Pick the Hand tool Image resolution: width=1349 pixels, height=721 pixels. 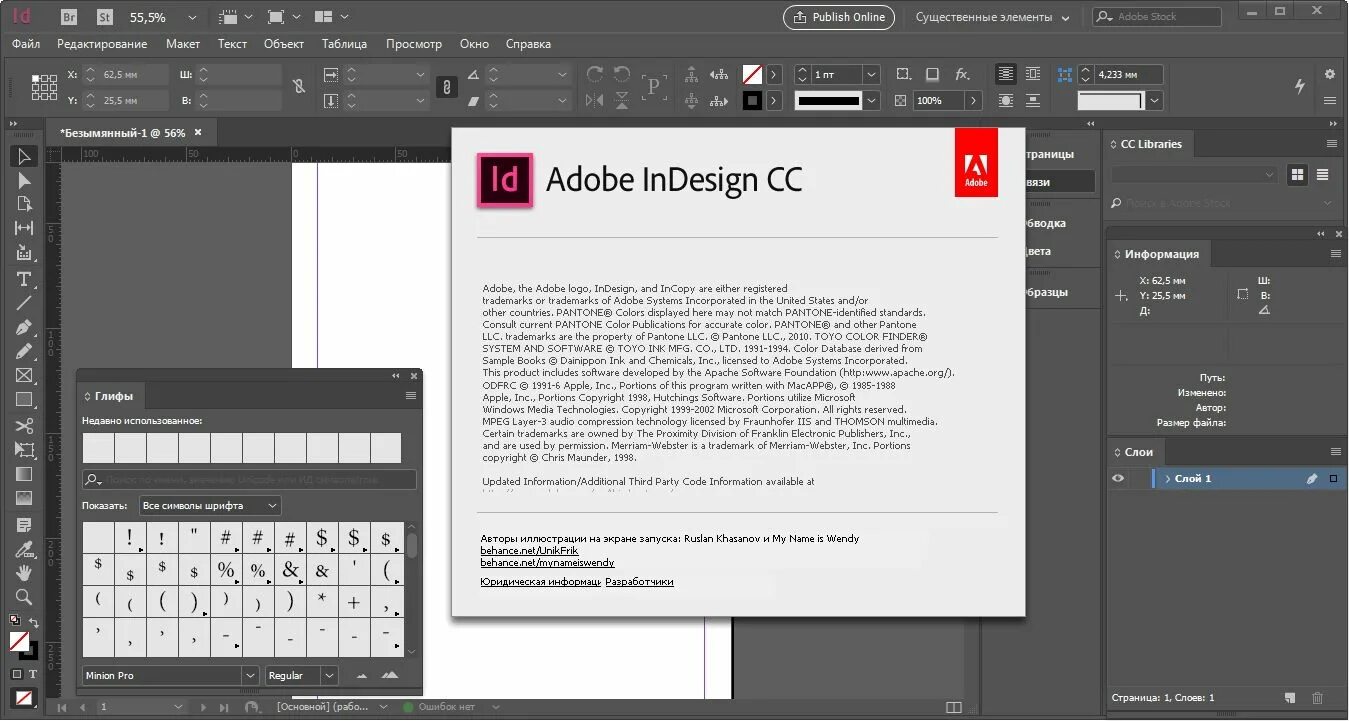click(x=24, y=573)
